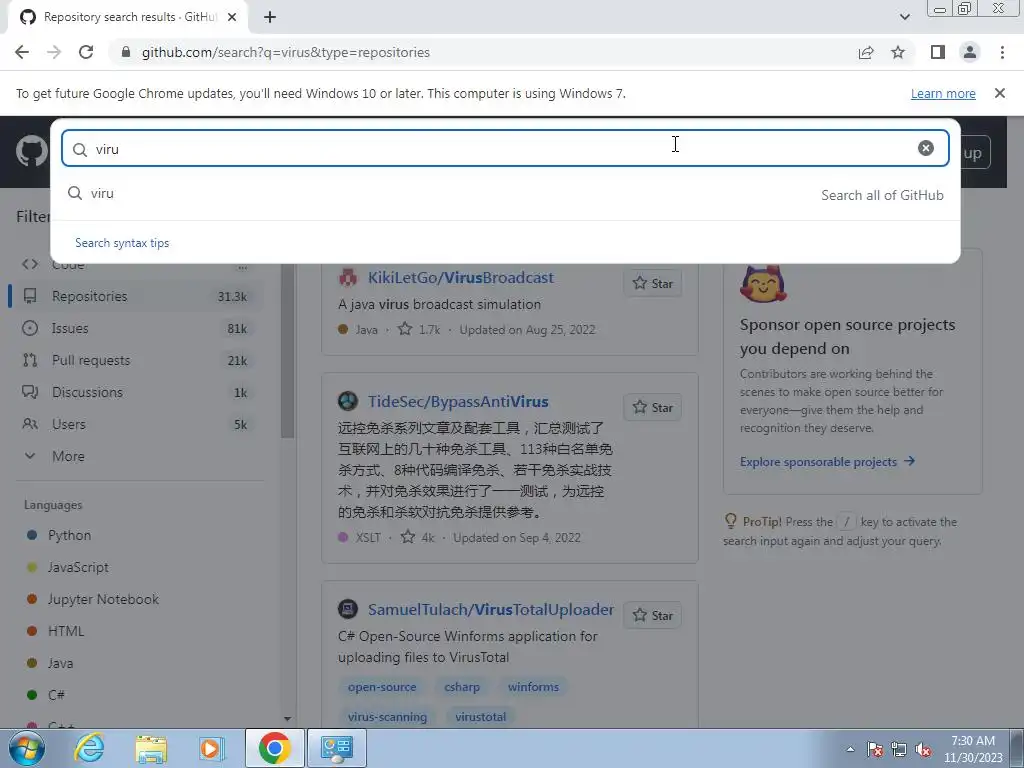This screenshot has height=768, width=1024.
Task: Filter results by Python language
Action: [69, 536]
